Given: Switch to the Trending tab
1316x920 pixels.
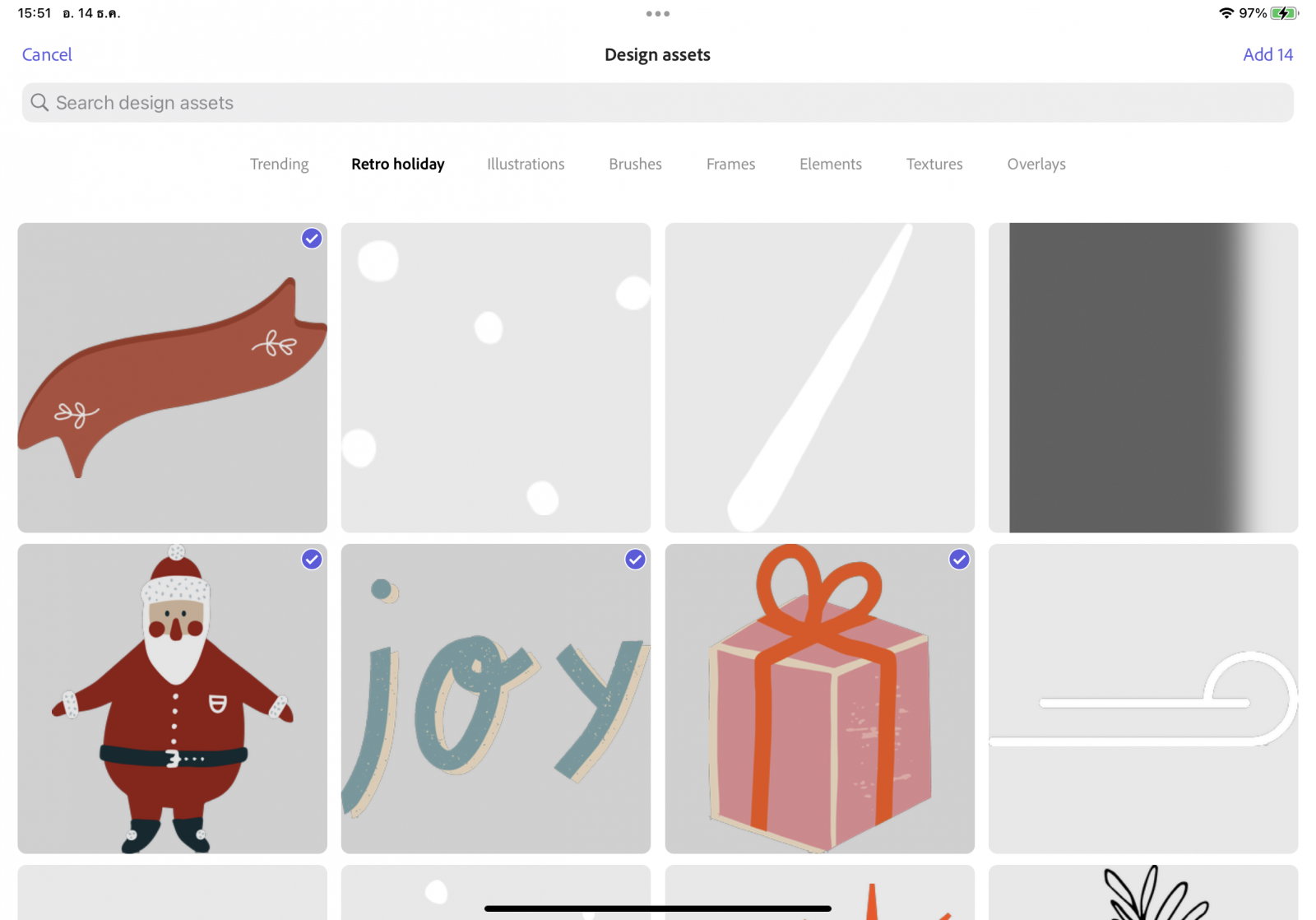Looking at the screenshot, I should (x=280, y=164).
